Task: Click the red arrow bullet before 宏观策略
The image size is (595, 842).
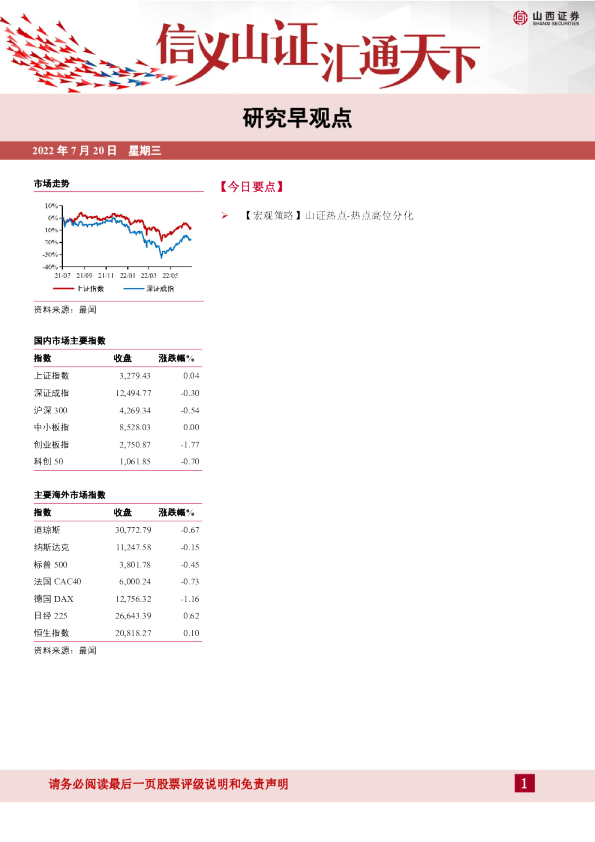Action: tap(225, 216)
